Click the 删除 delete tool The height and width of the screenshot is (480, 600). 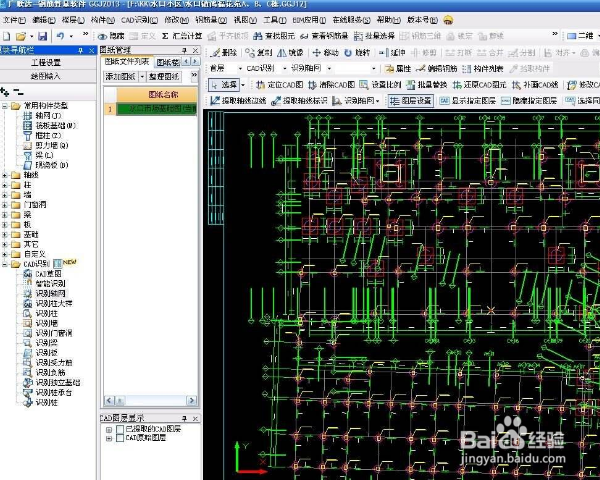tap(224, 52)
